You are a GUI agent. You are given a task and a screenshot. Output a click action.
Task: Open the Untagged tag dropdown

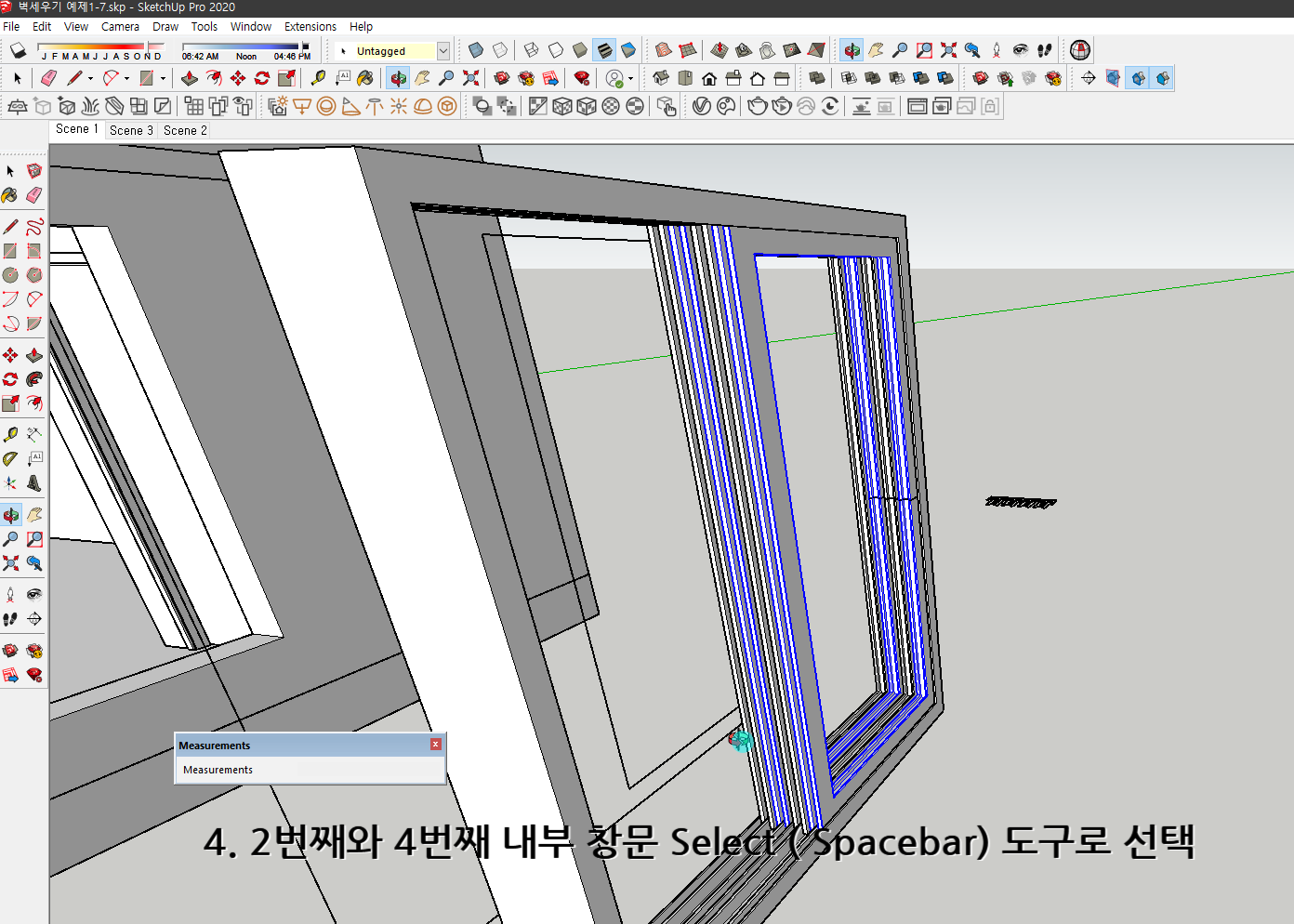point(443,50)
